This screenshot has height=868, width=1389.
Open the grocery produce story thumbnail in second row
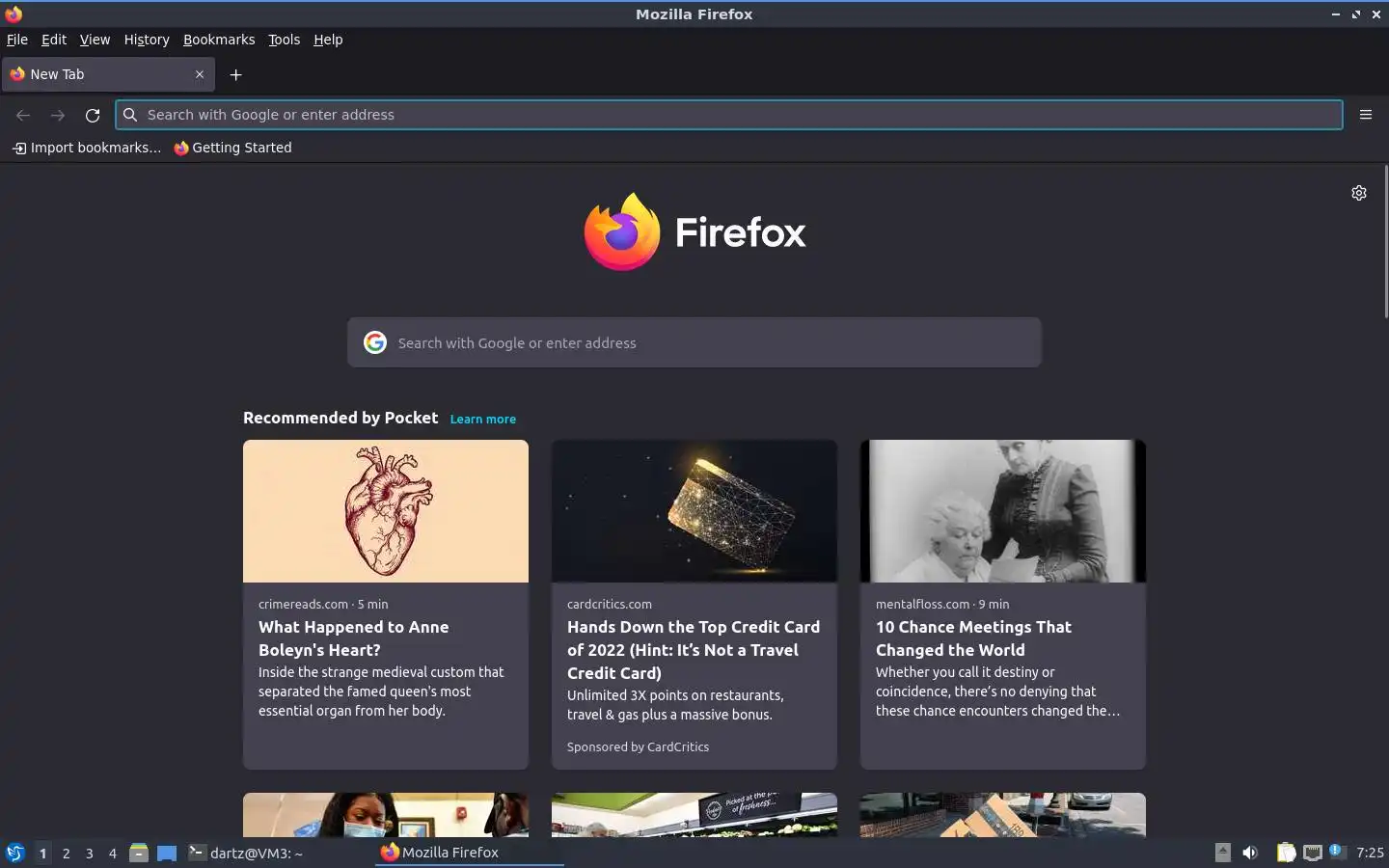coord(694,815)
